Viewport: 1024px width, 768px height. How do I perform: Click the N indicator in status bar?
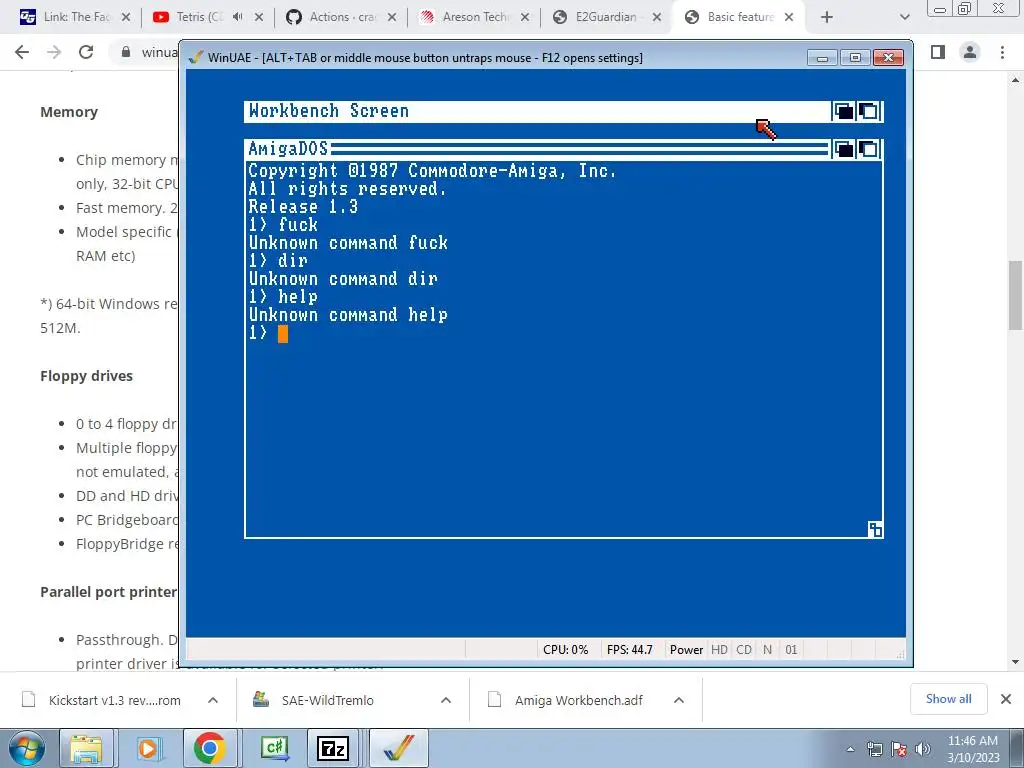[767, 650]
